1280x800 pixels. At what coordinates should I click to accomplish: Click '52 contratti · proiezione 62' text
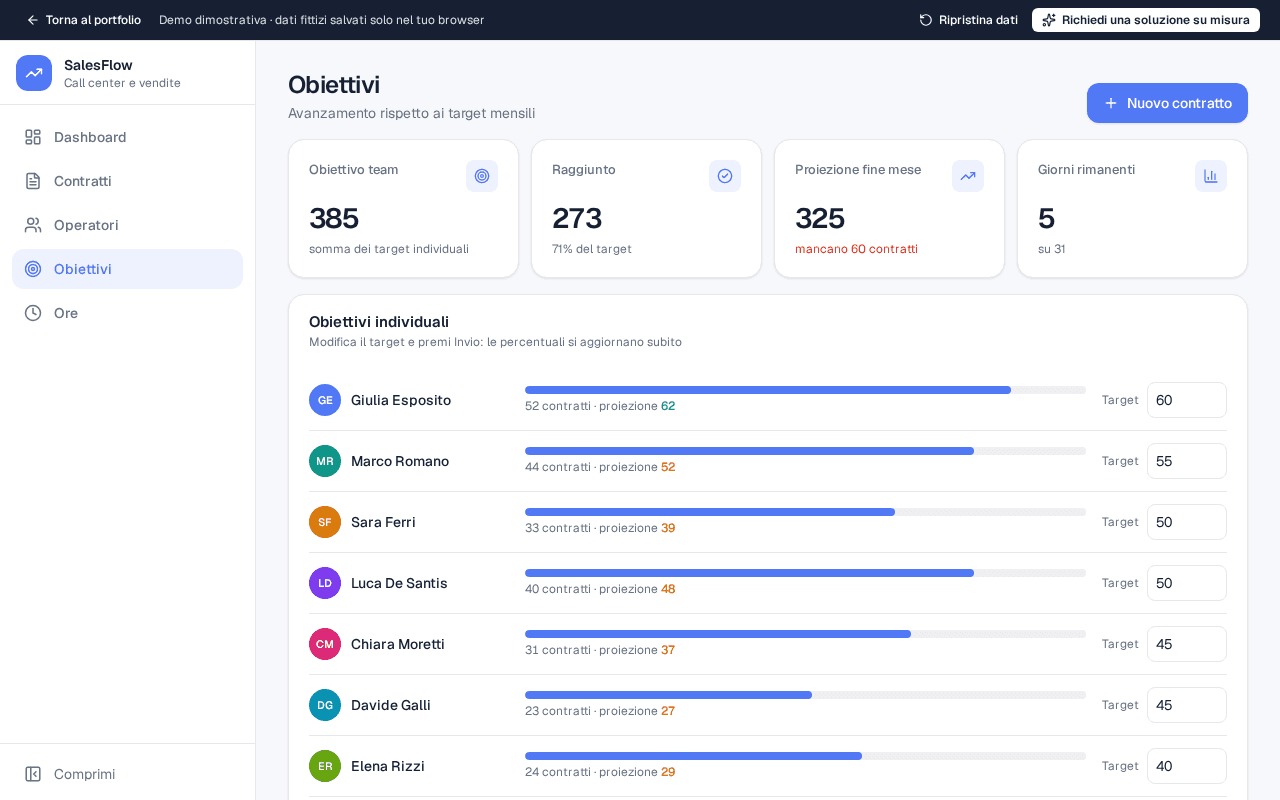pyautogui.click(x=600, y=406)
